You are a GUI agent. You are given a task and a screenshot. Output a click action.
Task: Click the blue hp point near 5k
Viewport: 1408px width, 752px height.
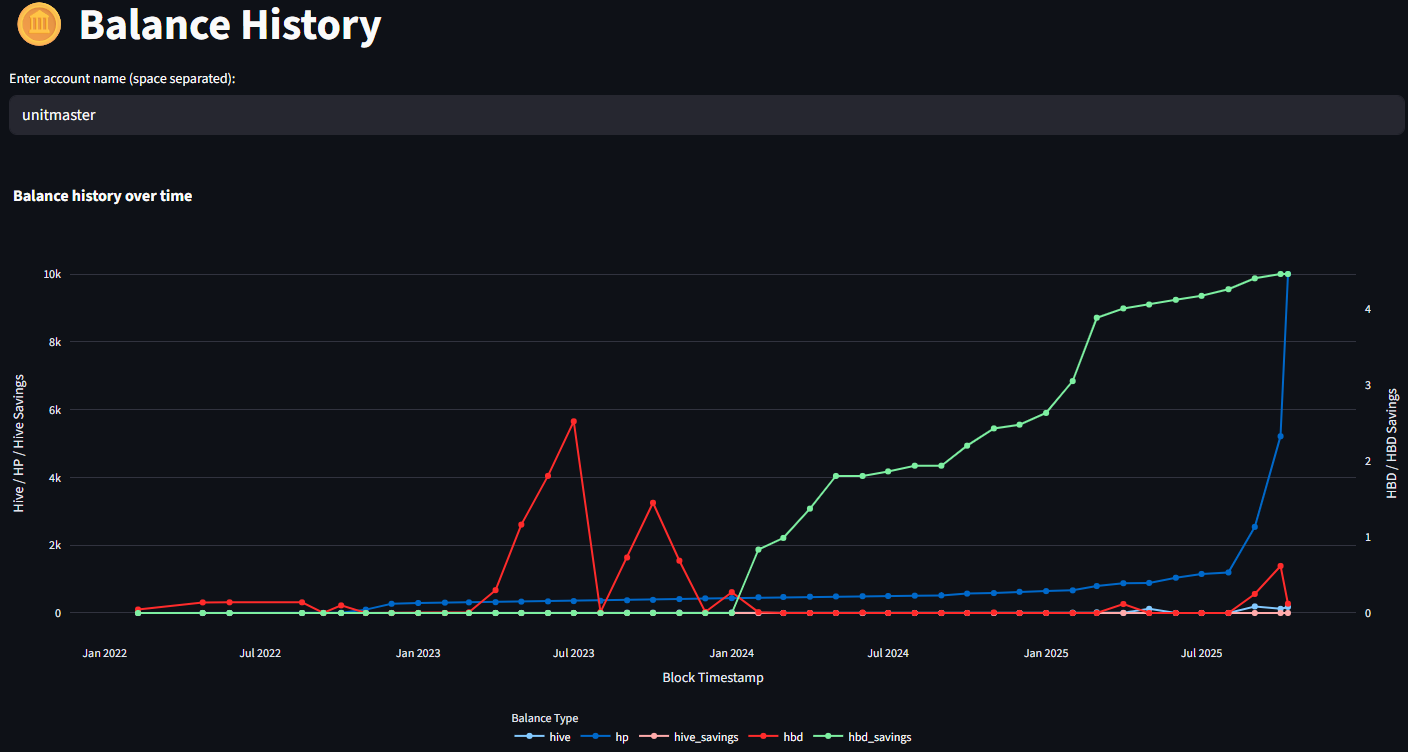1280,436
